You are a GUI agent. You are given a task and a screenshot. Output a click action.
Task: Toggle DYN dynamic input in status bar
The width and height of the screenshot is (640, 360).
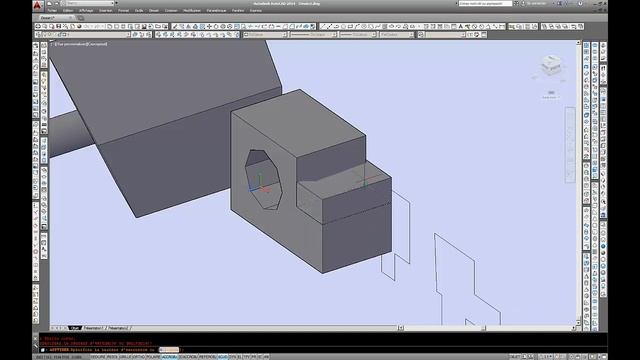pos(233,357)
